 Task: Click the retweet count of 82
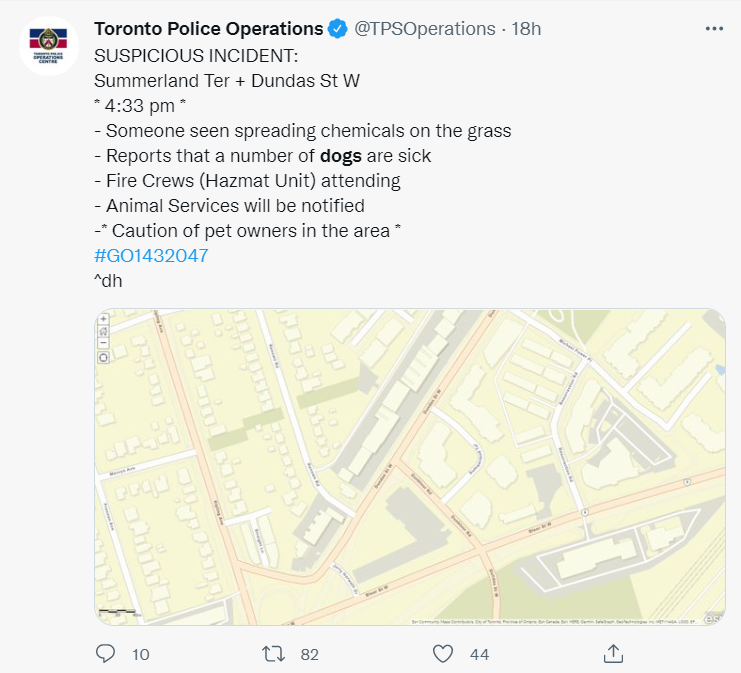(x=309, y=654)
